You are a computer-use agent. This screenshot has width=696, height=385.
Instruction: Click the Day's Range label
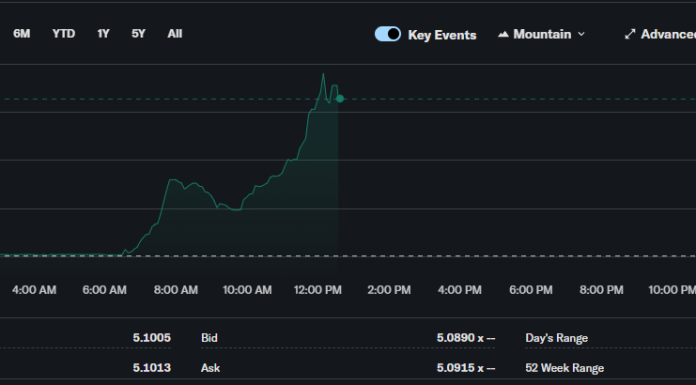[x=557, y=338]
